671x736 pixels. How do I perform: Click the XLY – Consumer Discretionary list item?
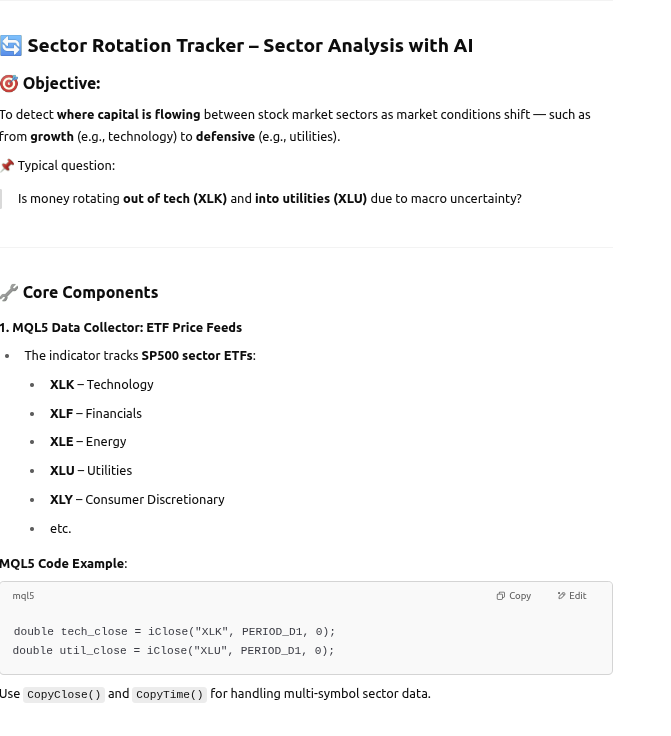[137, 500]
